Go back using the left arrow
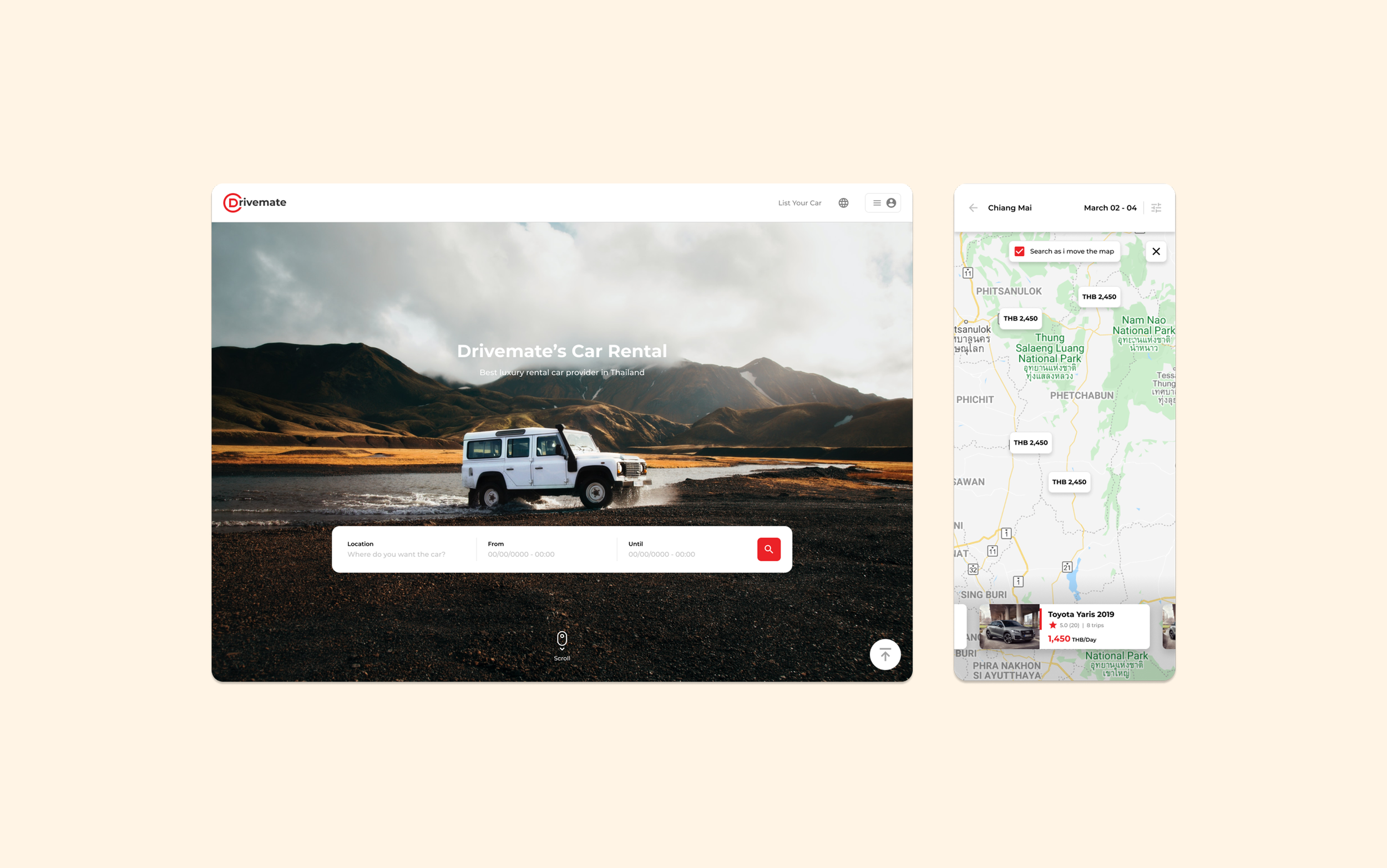This screenshot has width=1387, height=868. point(973,208)
